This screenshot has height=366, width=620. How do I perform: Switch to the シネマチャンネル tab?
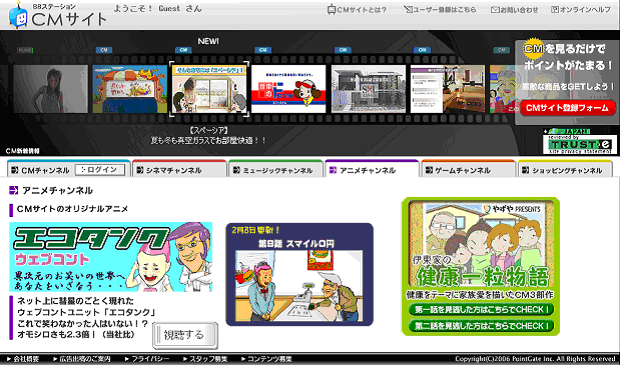pyautogui.click(x=180, y=169)
